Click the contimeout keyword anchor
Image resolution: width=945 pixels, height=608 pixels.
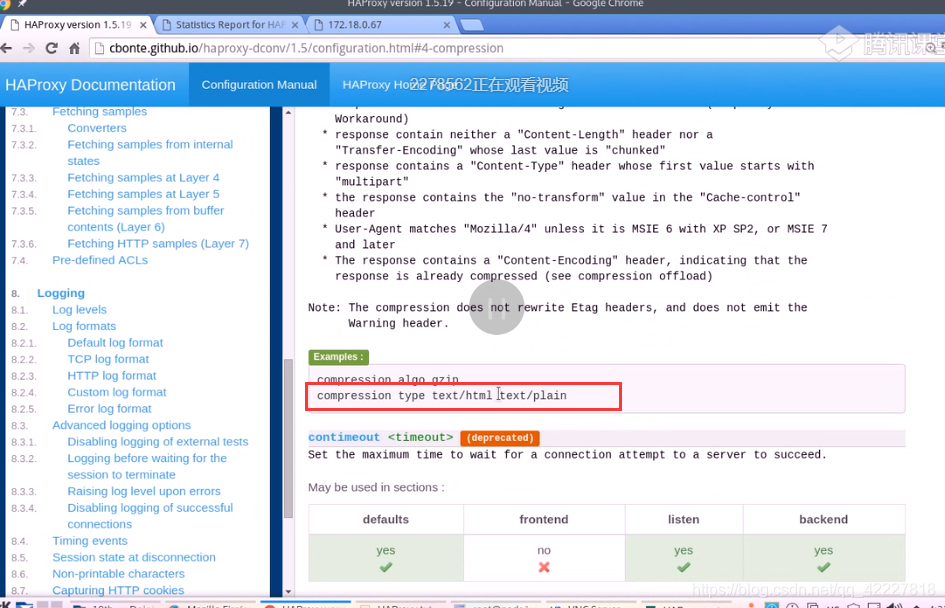pos(344,437)
